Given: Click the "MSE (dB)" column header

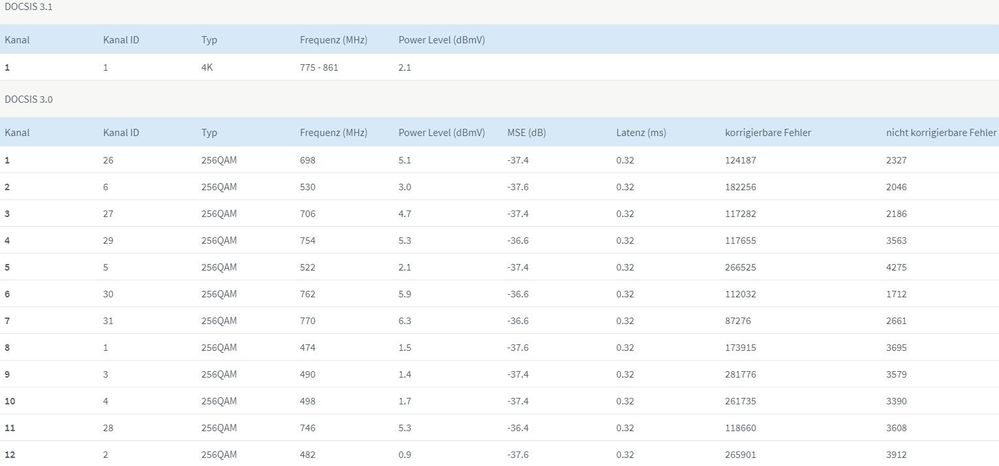Looking at the screenshot, I should tap(529, 132).
